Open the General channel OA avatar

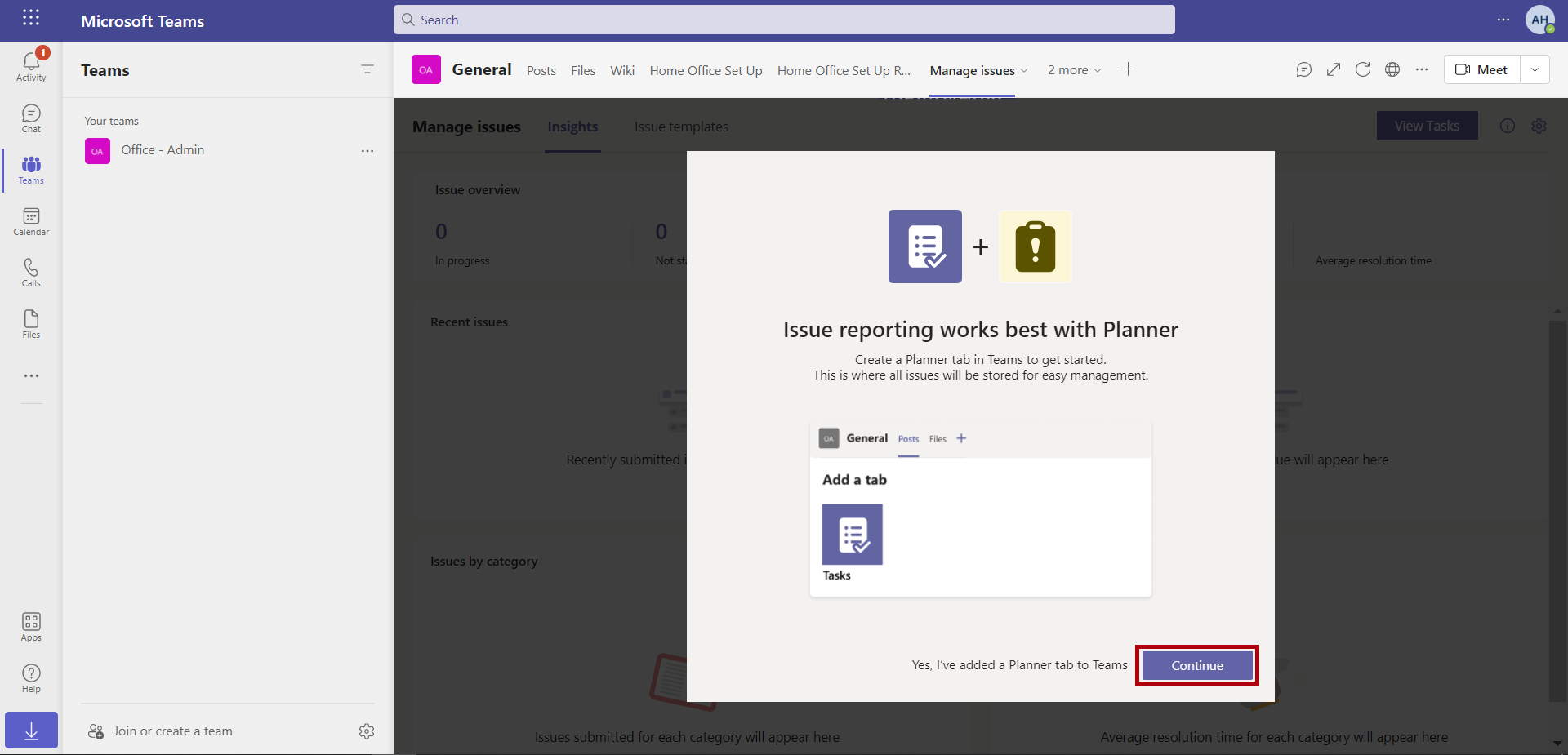click(426, 69)
